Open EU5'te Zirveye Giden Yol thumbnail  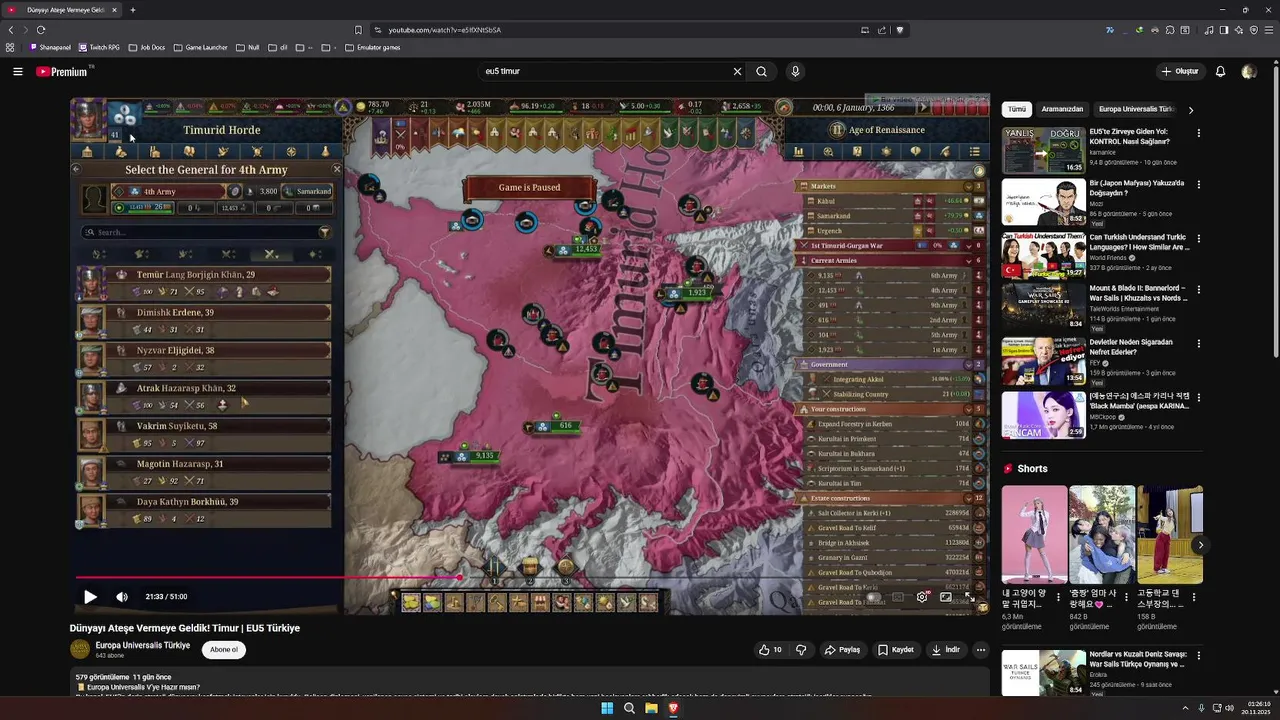click(x=1044, y=150)
